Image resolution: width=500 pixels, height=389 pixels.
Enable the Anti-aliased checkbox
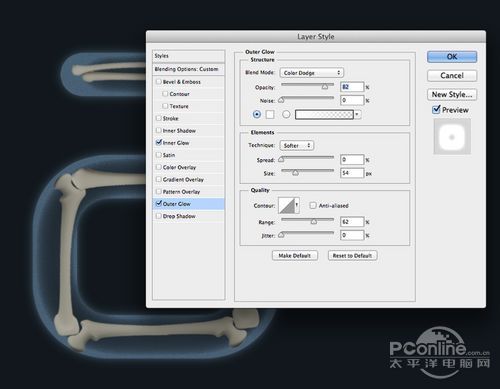tap(313, 205)
